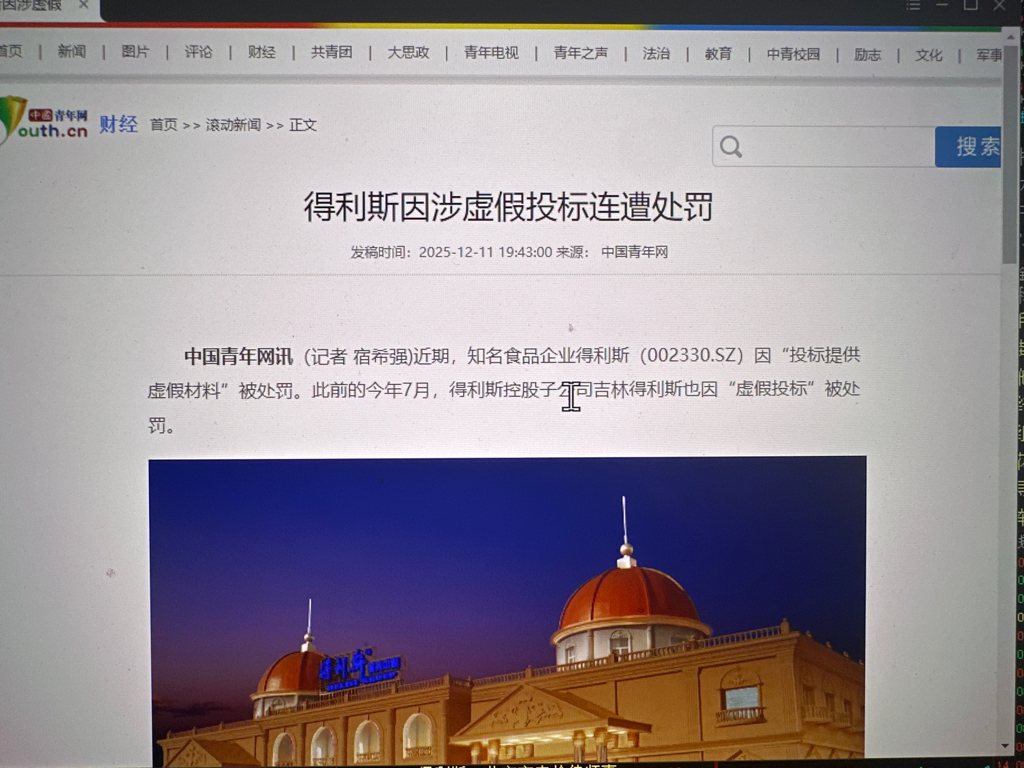Open the 新闻 navigation item

tap(71, 51)
